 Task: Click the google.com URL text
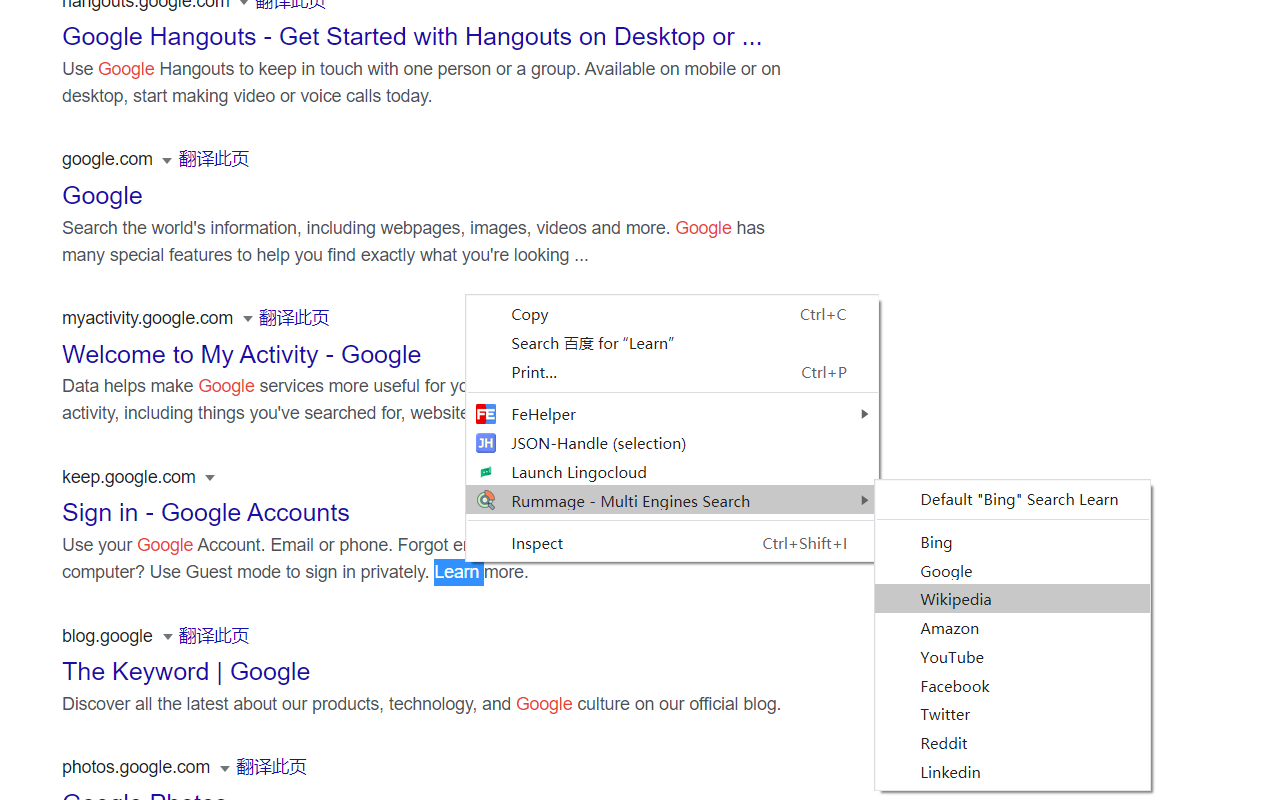[x=107, y=159]
